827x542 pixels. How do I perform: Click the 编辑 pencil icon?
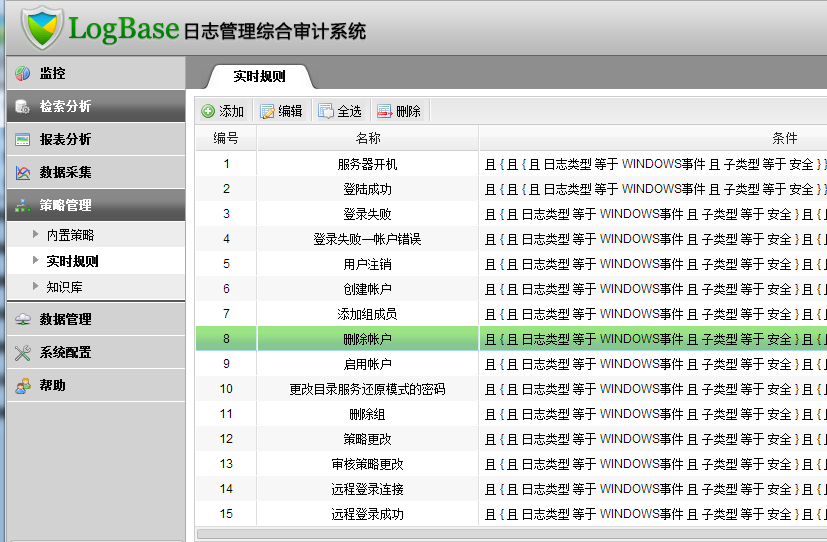click(x=267, y=111)
